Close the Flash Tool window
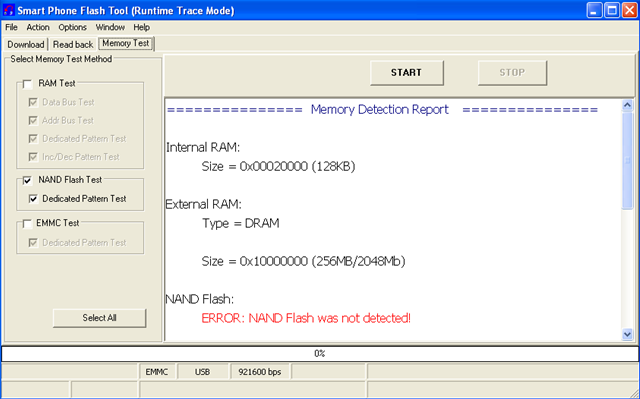Viewport: 640px width, 399px height. click(630, 10)
